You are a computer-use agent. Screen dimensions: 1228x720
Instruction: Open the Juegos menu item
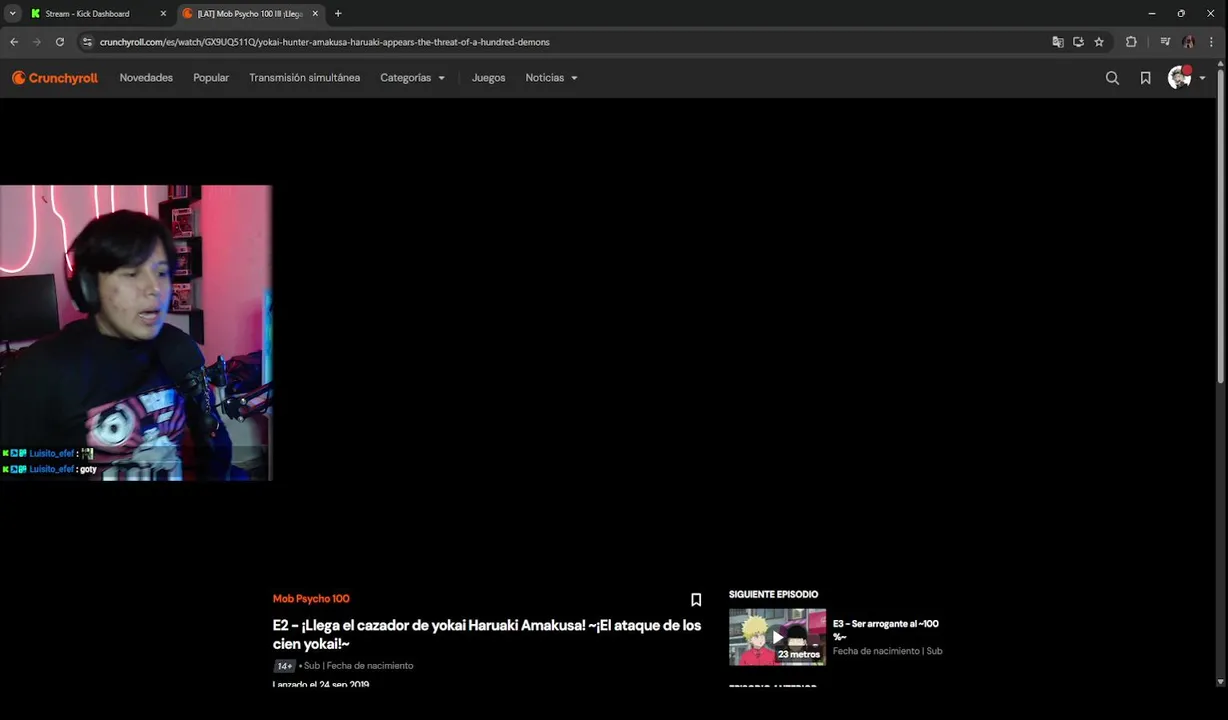click(x=488, y=78)
